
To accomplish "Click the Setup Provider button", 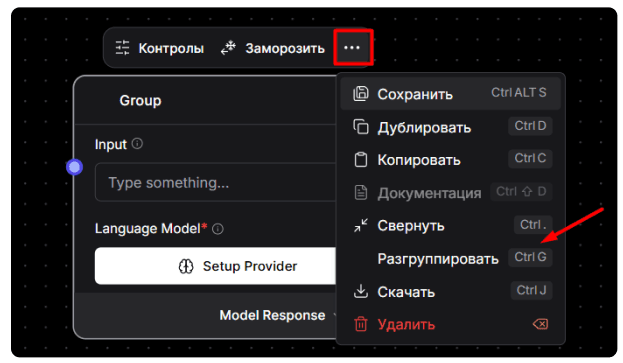I will click(x=216, y=266).
